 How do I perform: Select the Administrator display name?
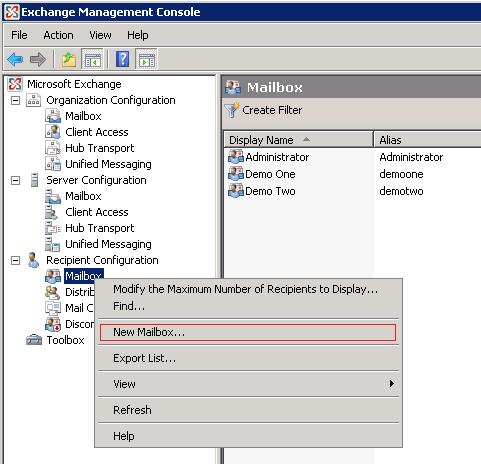[x=277, y=157]
